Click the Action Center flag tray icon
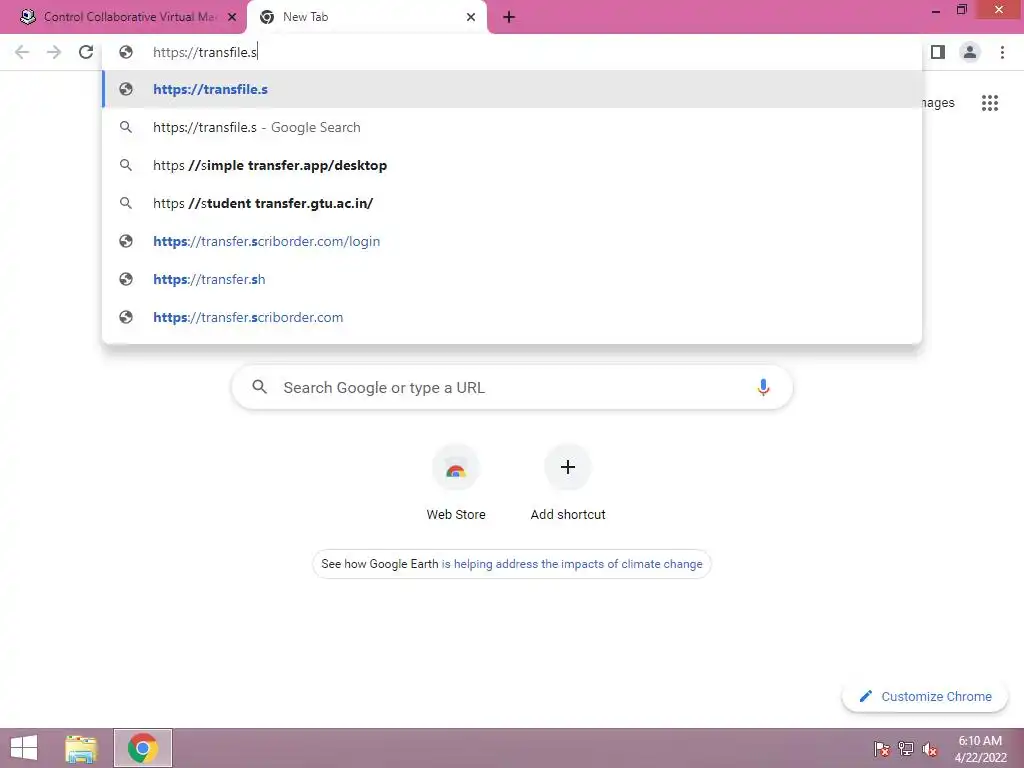This screenshot has height=768, width=1024. [x=881, y=748]
